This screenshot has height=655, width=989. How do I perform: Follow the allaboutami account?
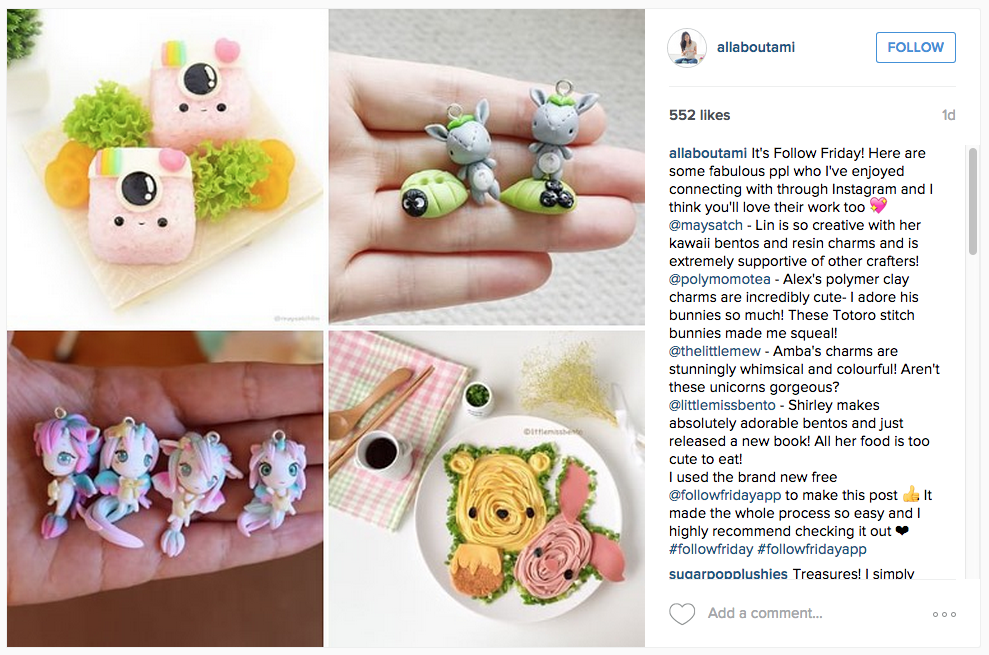click(915, 47)
